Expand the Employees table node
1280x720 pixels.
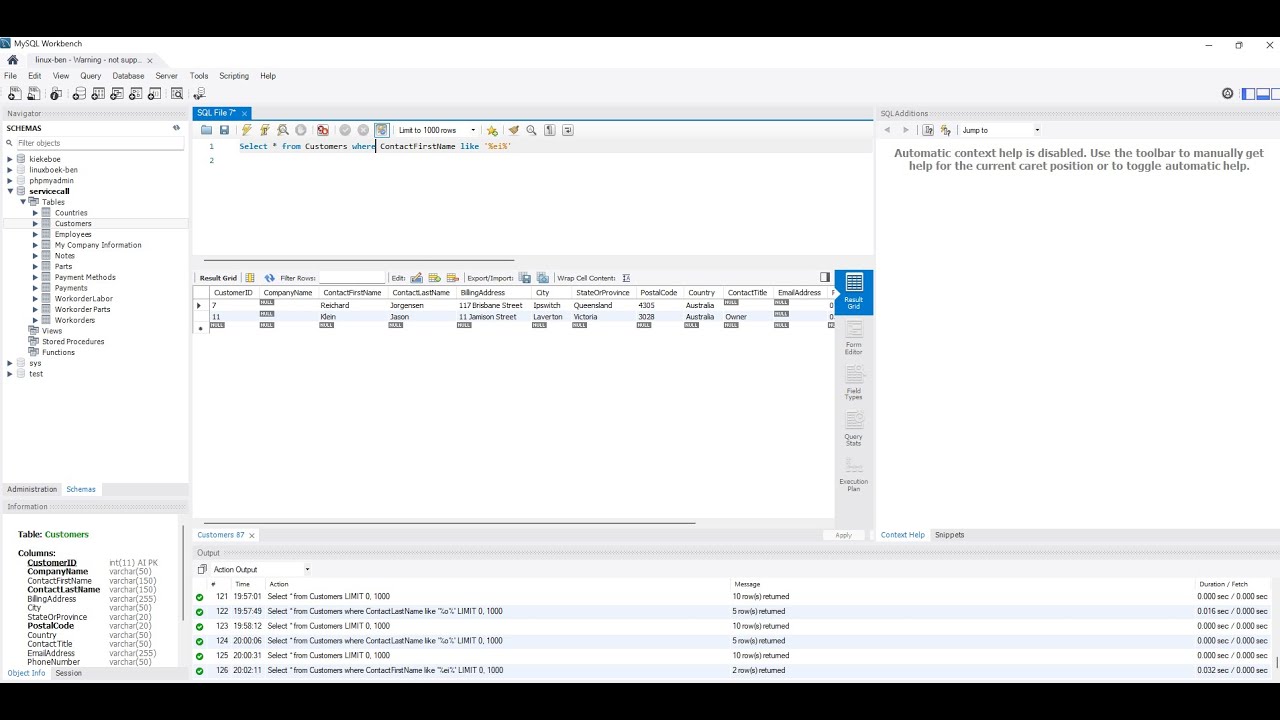(35, 234)
